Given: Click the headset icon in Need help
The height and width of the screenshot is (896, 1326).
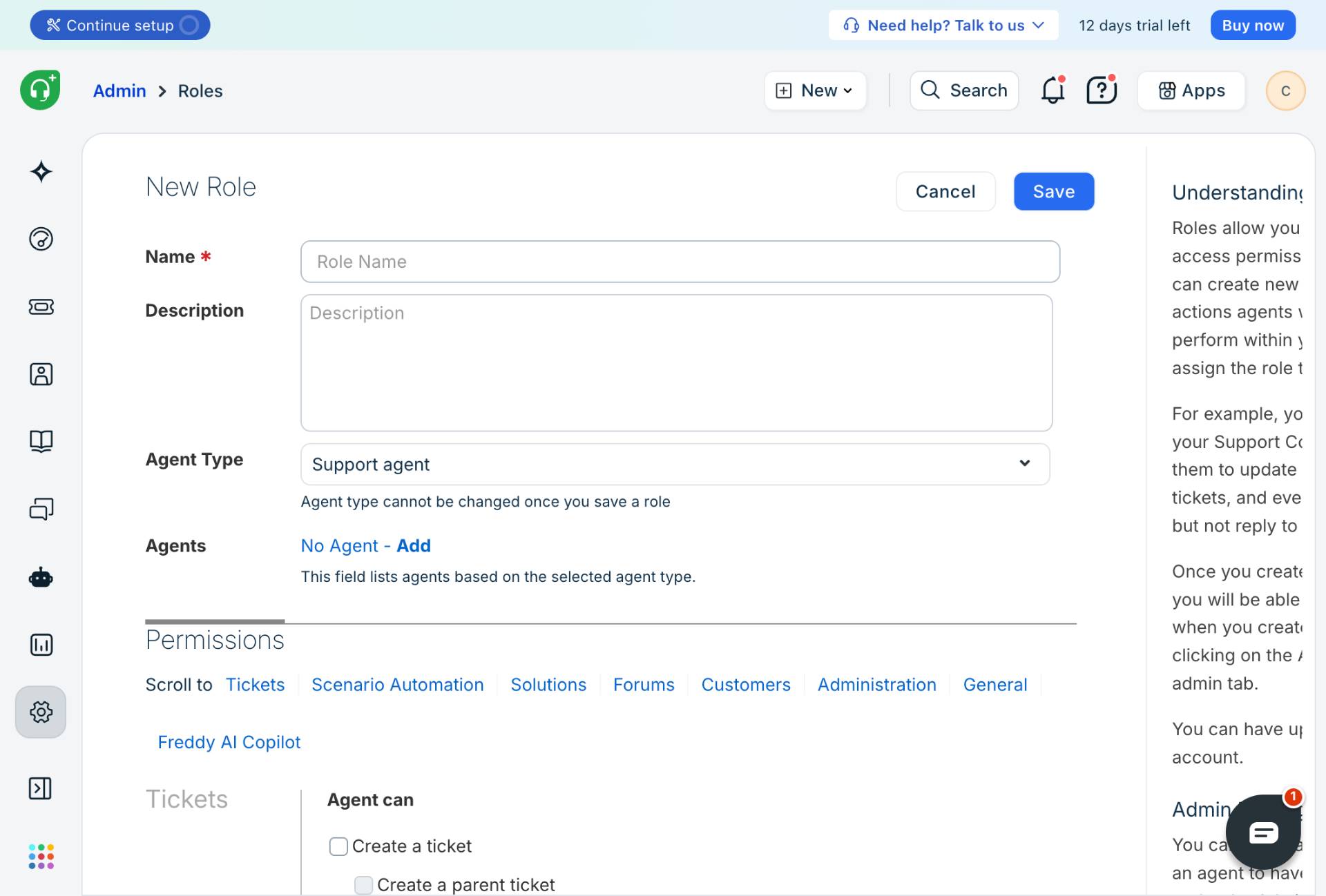Looking at the screenshot, I should [x=852, y=26].
